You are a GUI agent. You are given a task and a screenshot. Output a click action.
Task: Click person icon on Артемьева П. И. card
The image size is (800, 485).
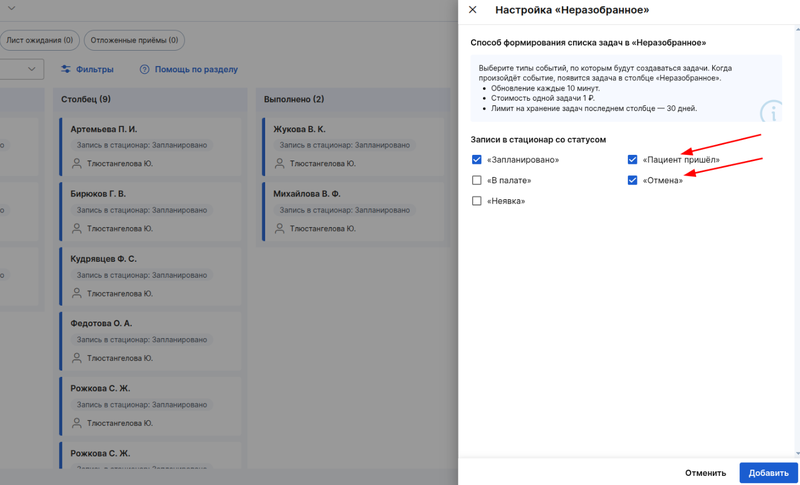click(x=77, y=164)
